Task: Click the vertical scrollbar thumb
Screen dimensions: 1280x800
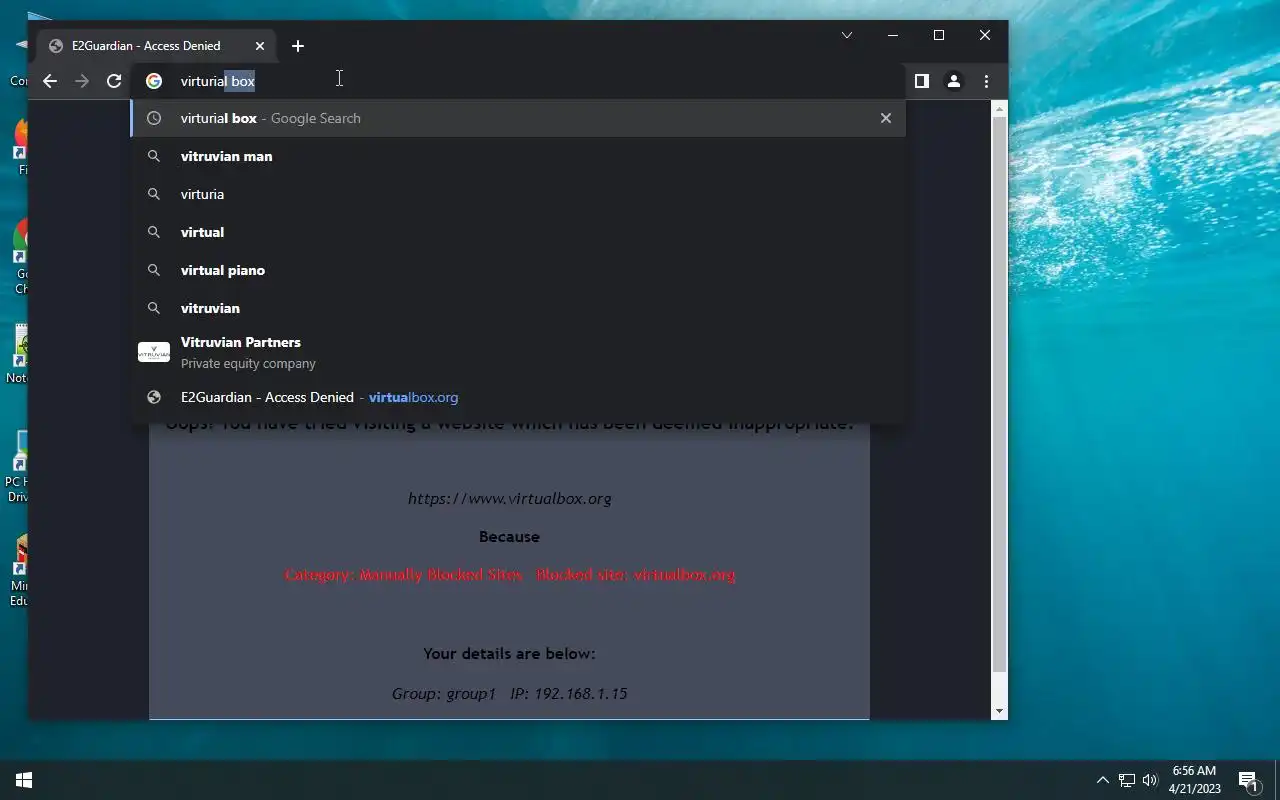Action: pyautogui.click(x=999, y=394)
